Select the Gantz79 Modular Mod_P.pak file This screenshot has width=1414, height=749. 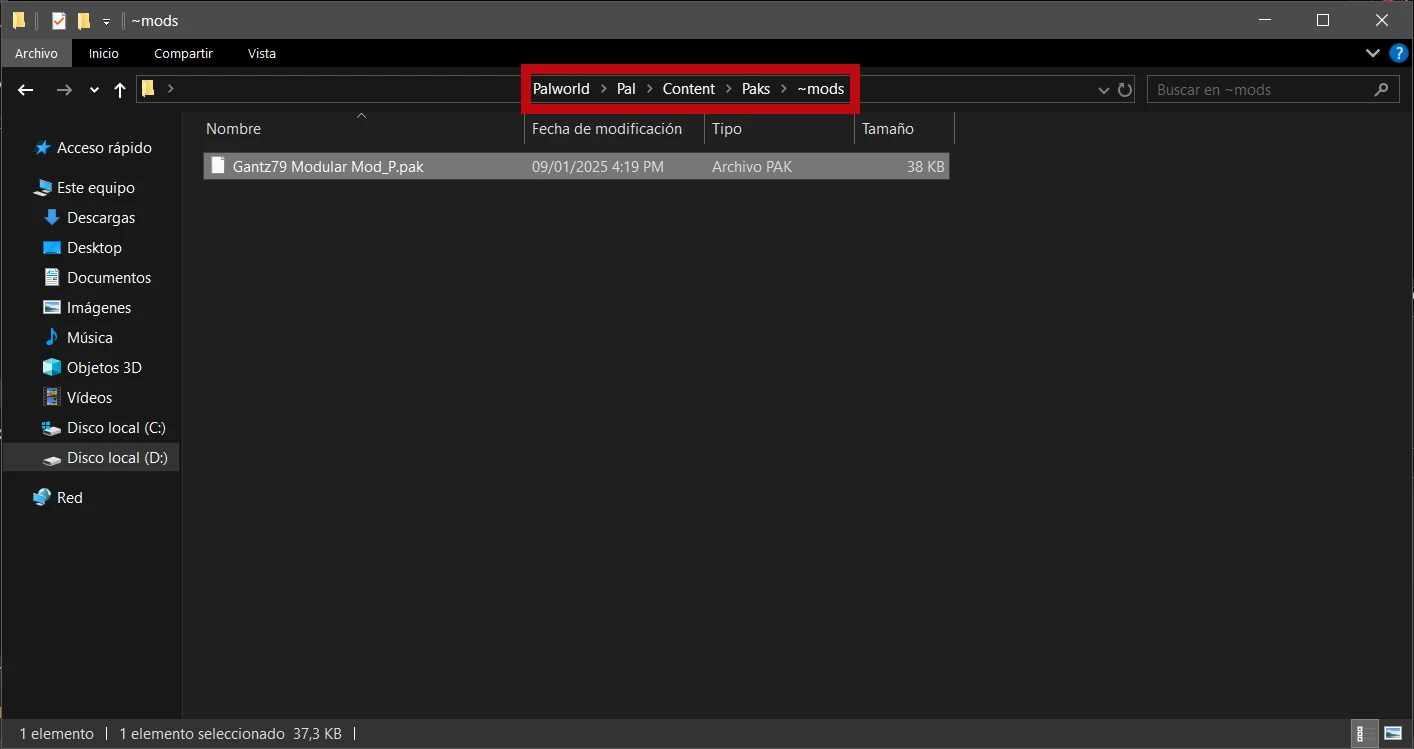(576, 166)
